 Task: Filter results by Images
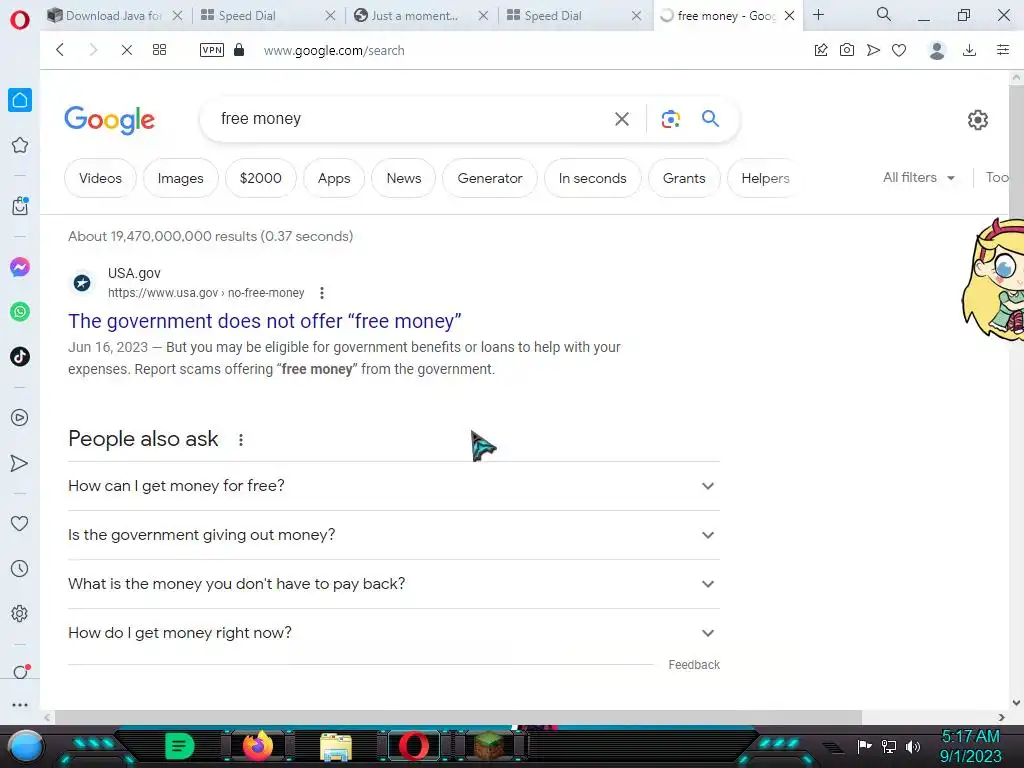(x=180, y=178)
